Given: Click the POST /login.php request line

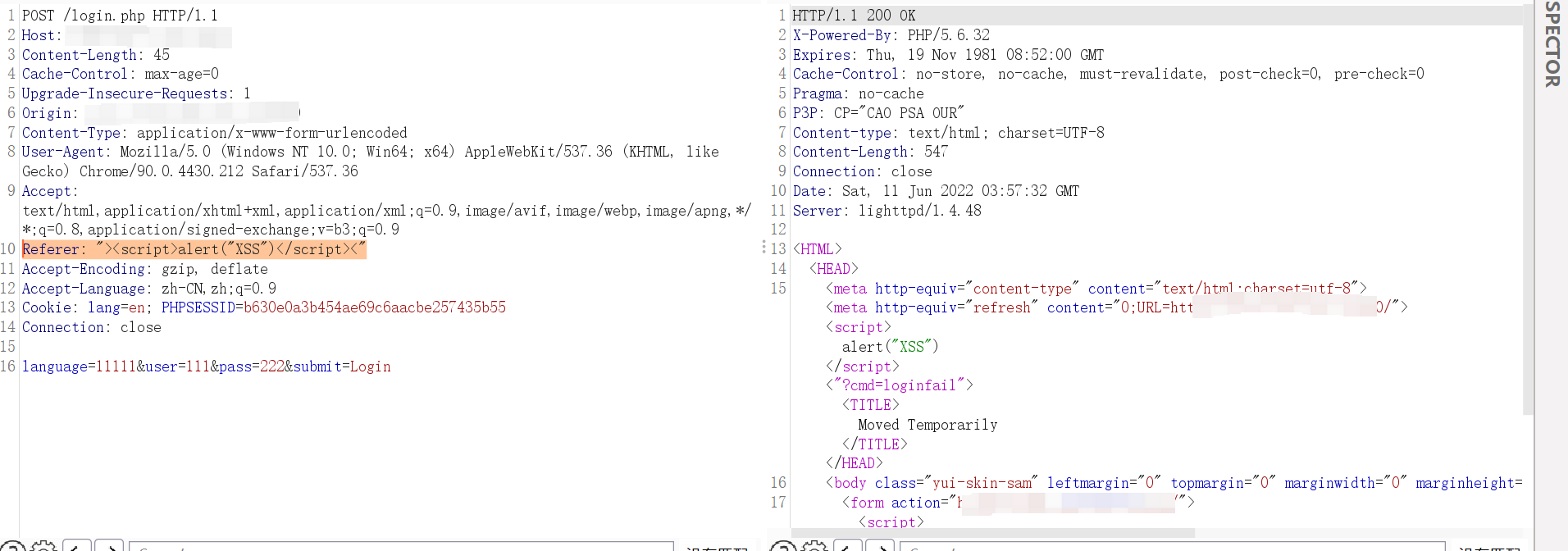Looking at the screenshot, I should tap(120, 16).
